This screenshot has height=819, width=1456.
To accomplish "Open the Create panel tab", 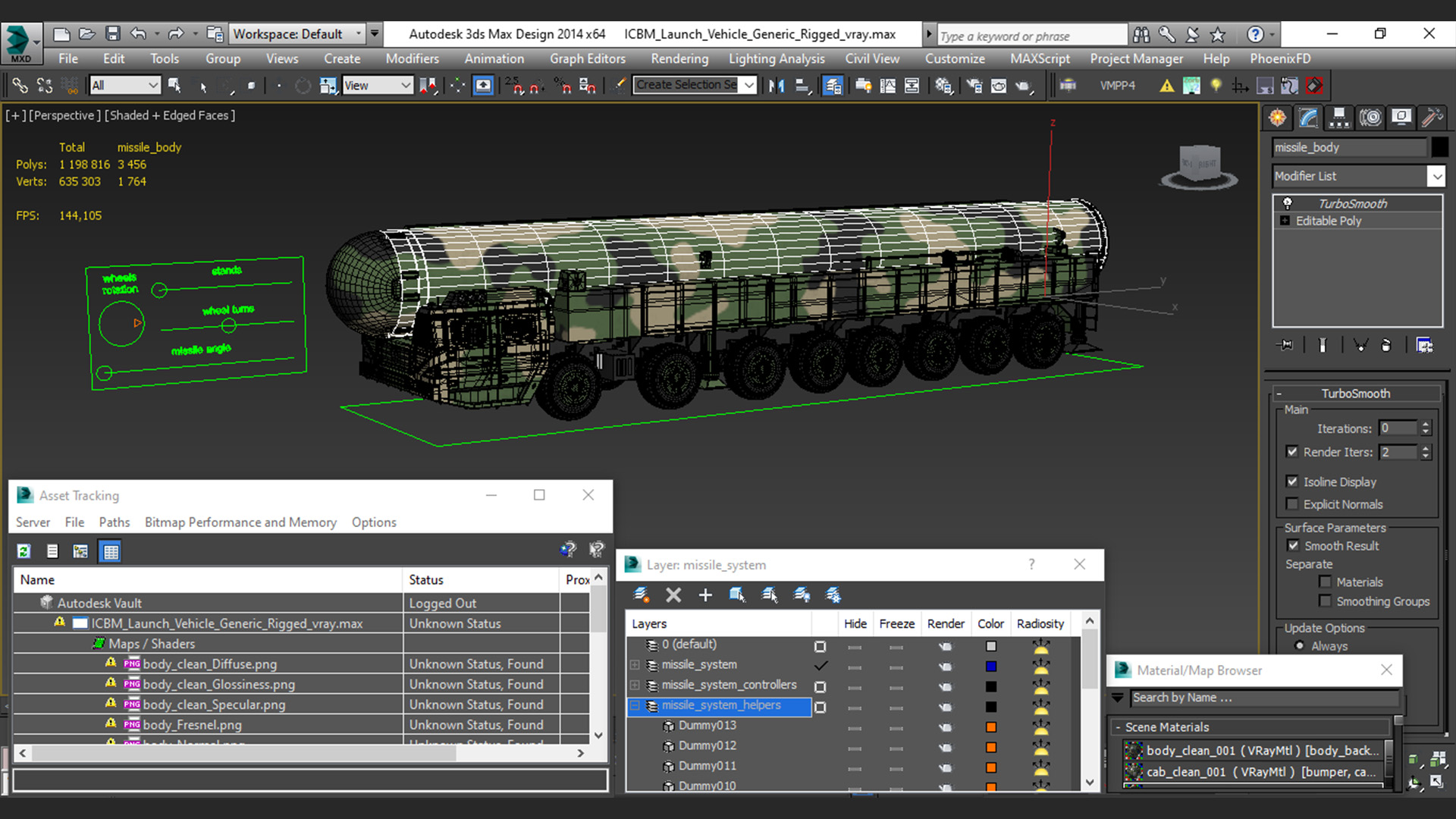I will (x=1278, y=118).
